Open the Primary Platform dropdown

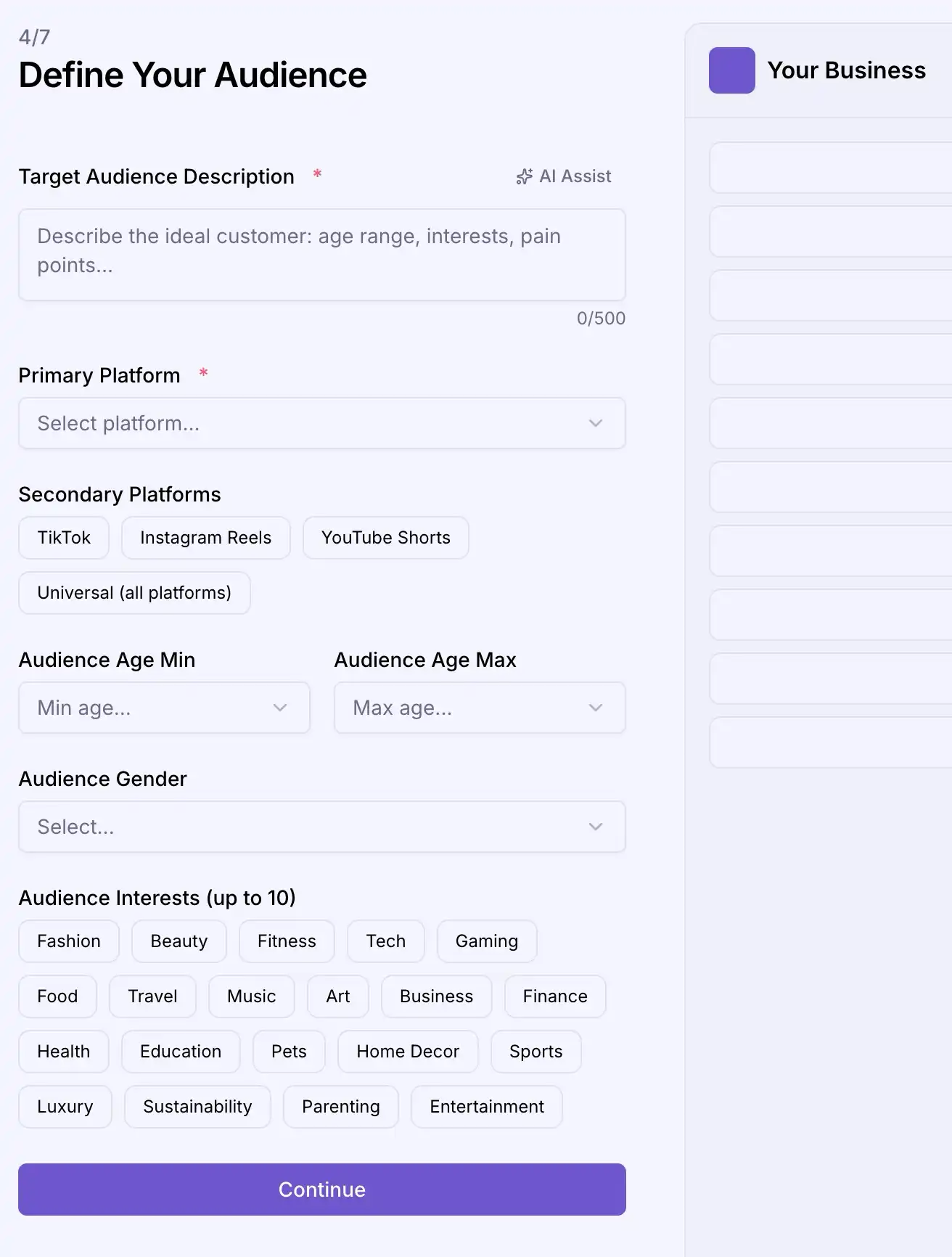322,423
